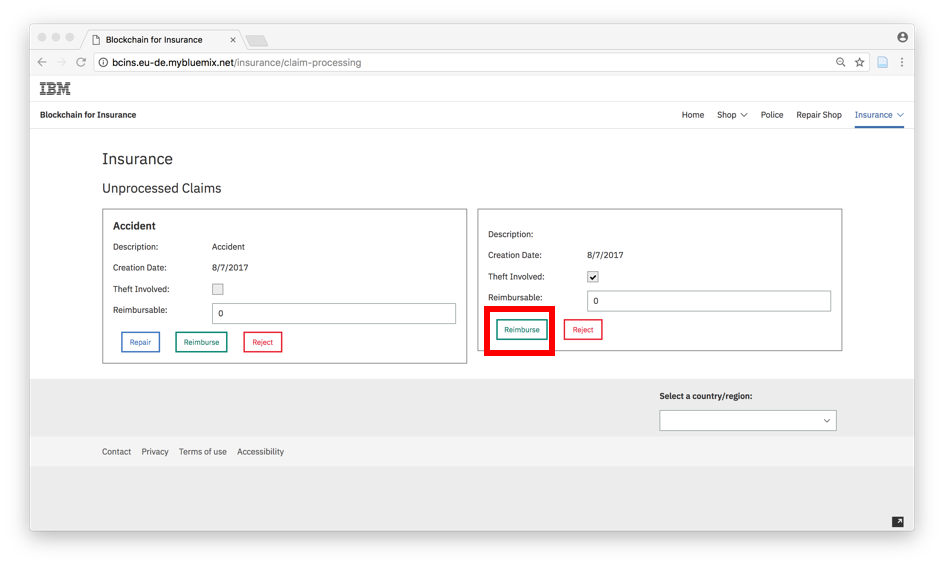Click the Blockchain for Insurance site title
Viewport: 944px width, 566px height.
pos(88,115)
